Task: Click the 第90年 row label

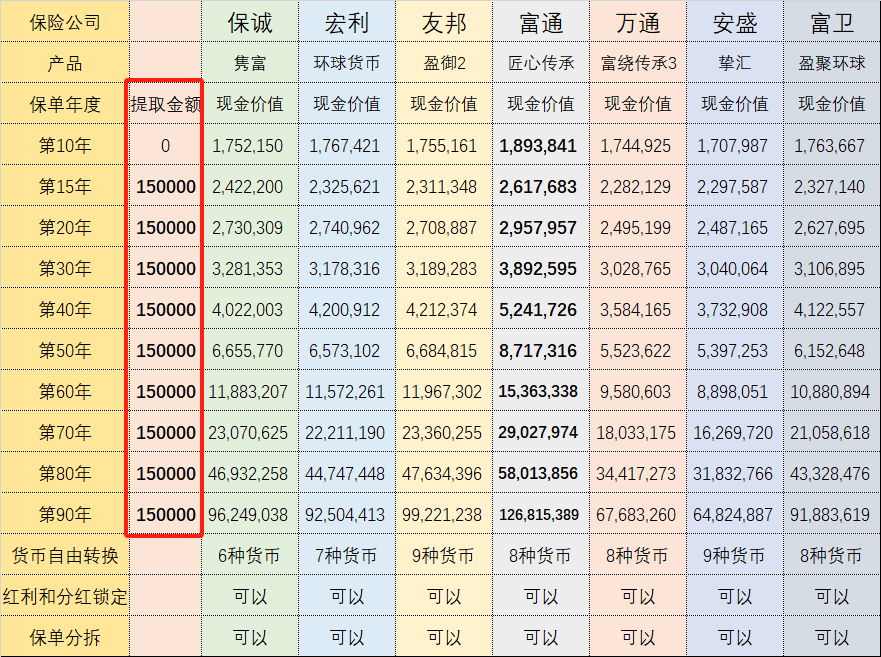Action: tap(65, 514)
